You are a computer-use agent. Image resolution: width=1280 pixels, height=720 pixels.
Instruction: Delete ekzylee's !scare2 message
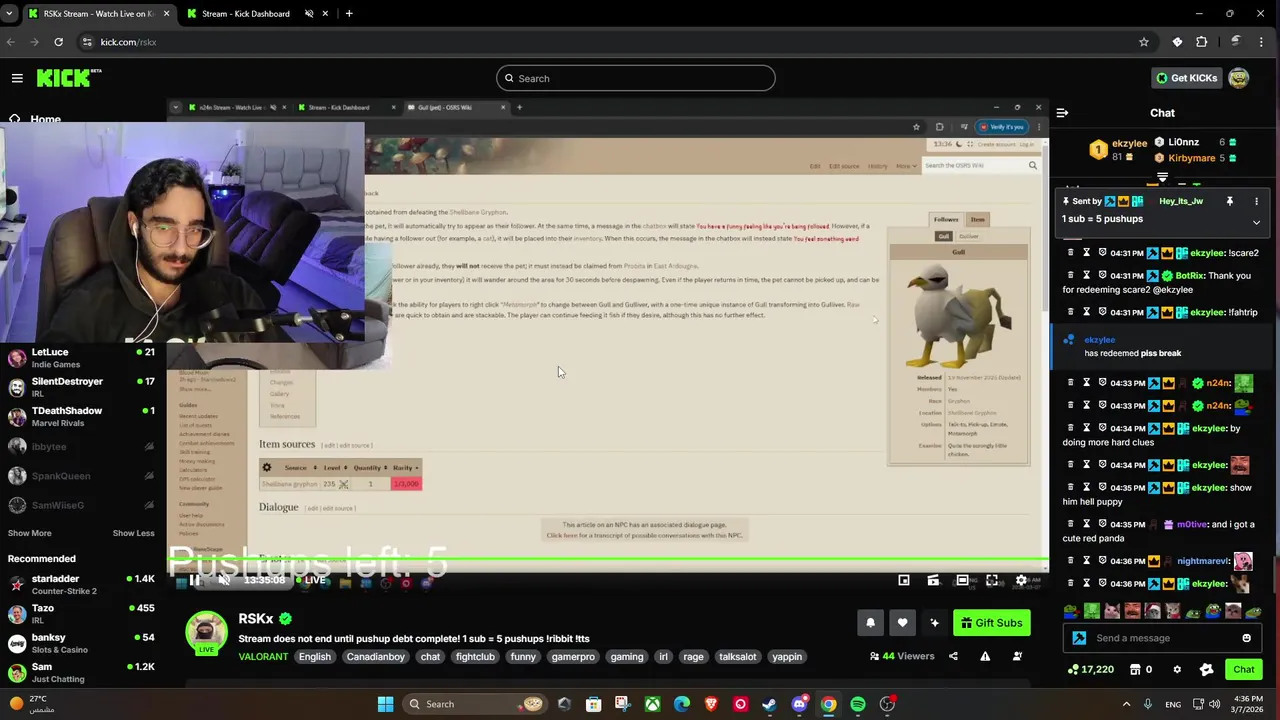click(1071, 253)
